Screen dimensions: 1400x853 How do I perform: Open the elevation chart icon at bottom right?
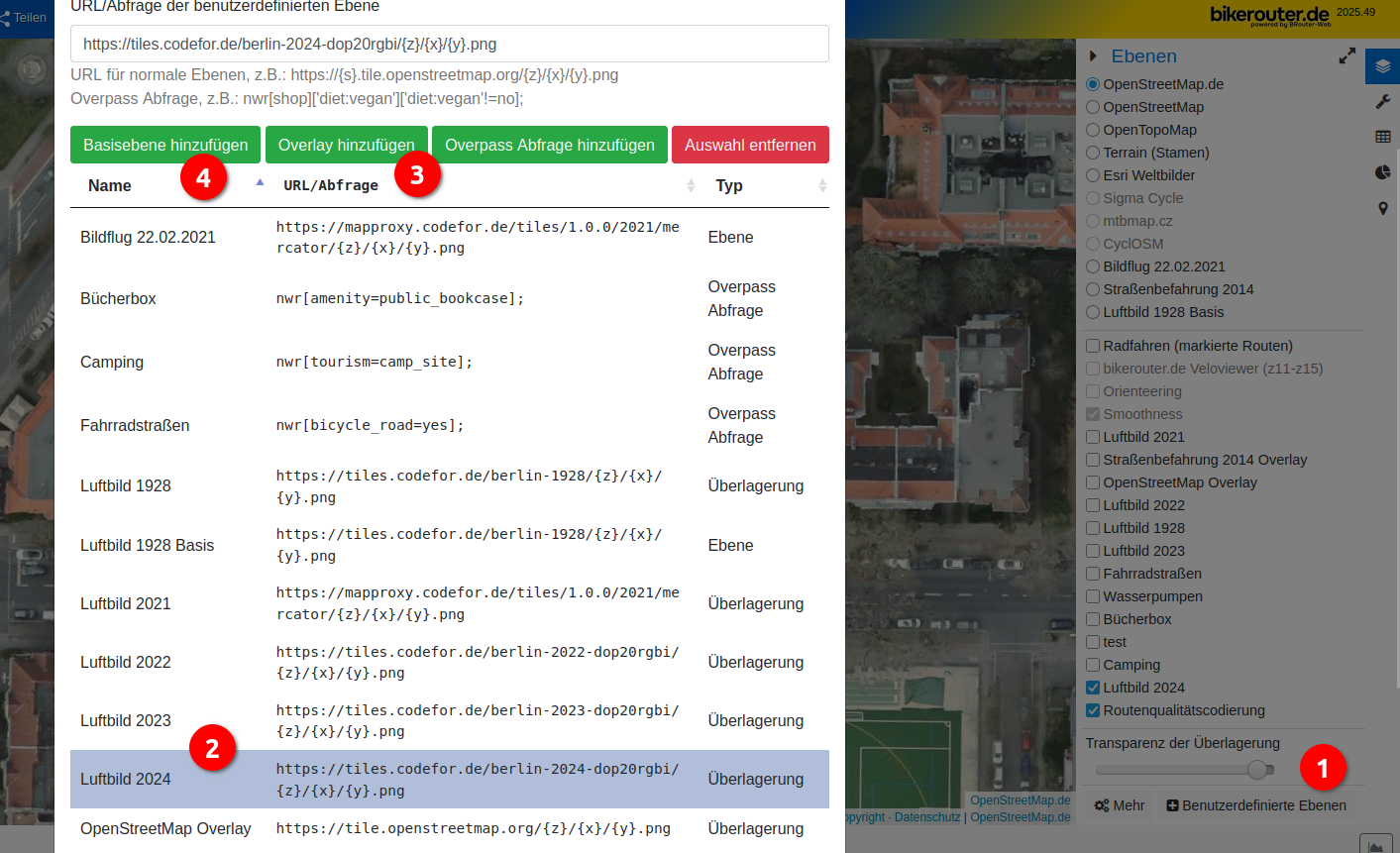[1375, 845]
